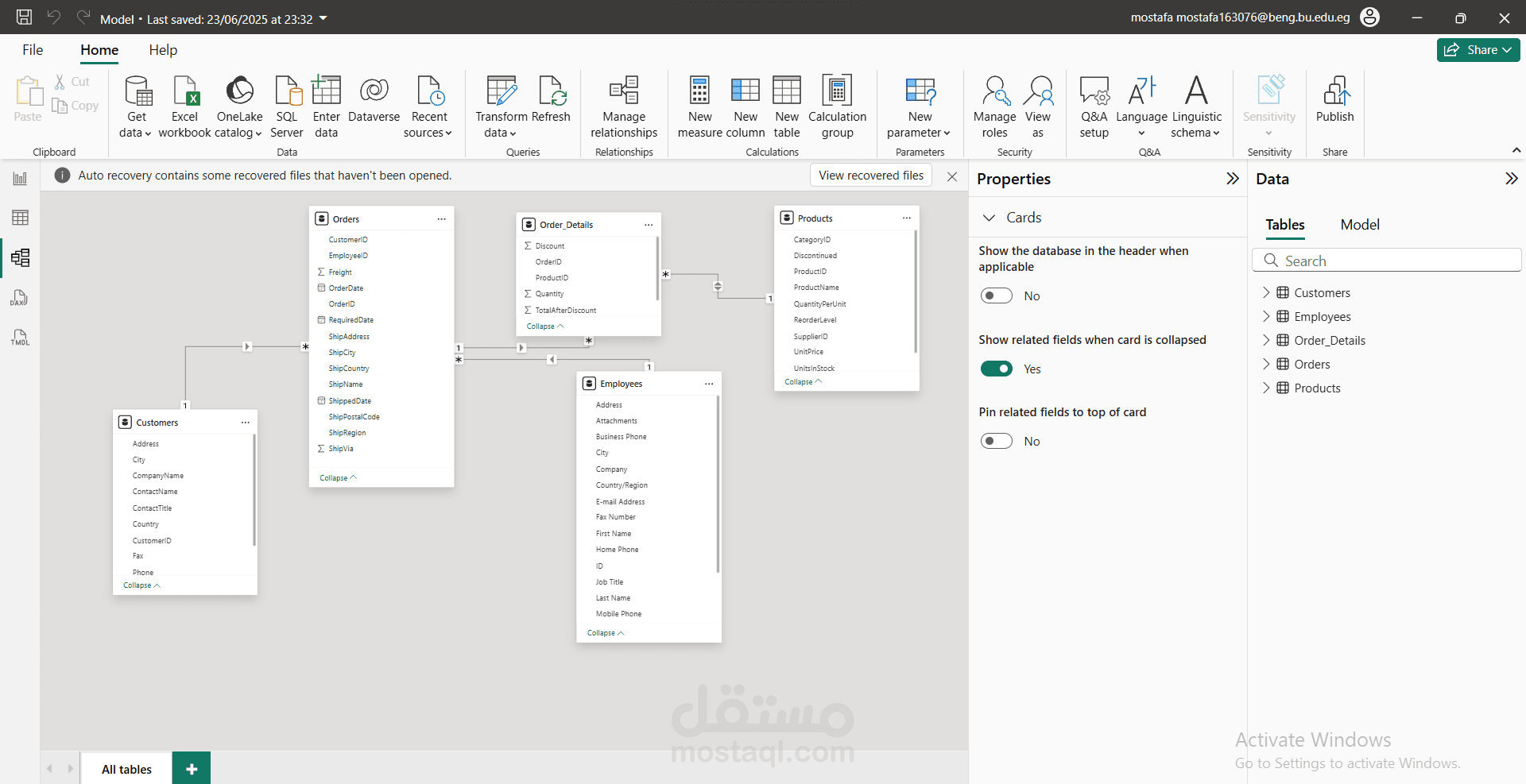1526x784 pixels.
Task: Expand the Customers table in Data pane
Action: (1266, 293)
